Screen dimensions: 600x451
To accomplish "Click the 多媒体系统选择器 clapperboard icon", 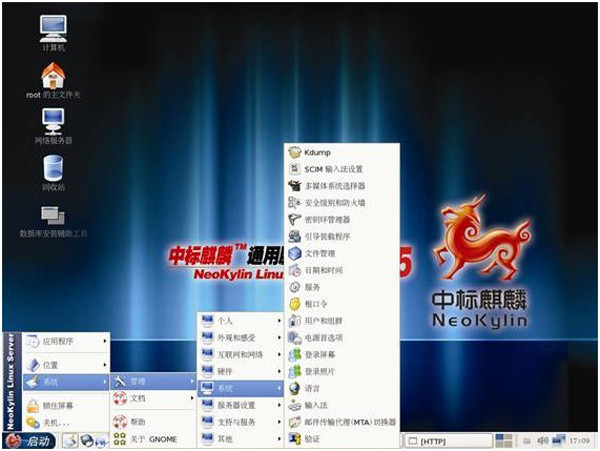I will click(295, 186).
